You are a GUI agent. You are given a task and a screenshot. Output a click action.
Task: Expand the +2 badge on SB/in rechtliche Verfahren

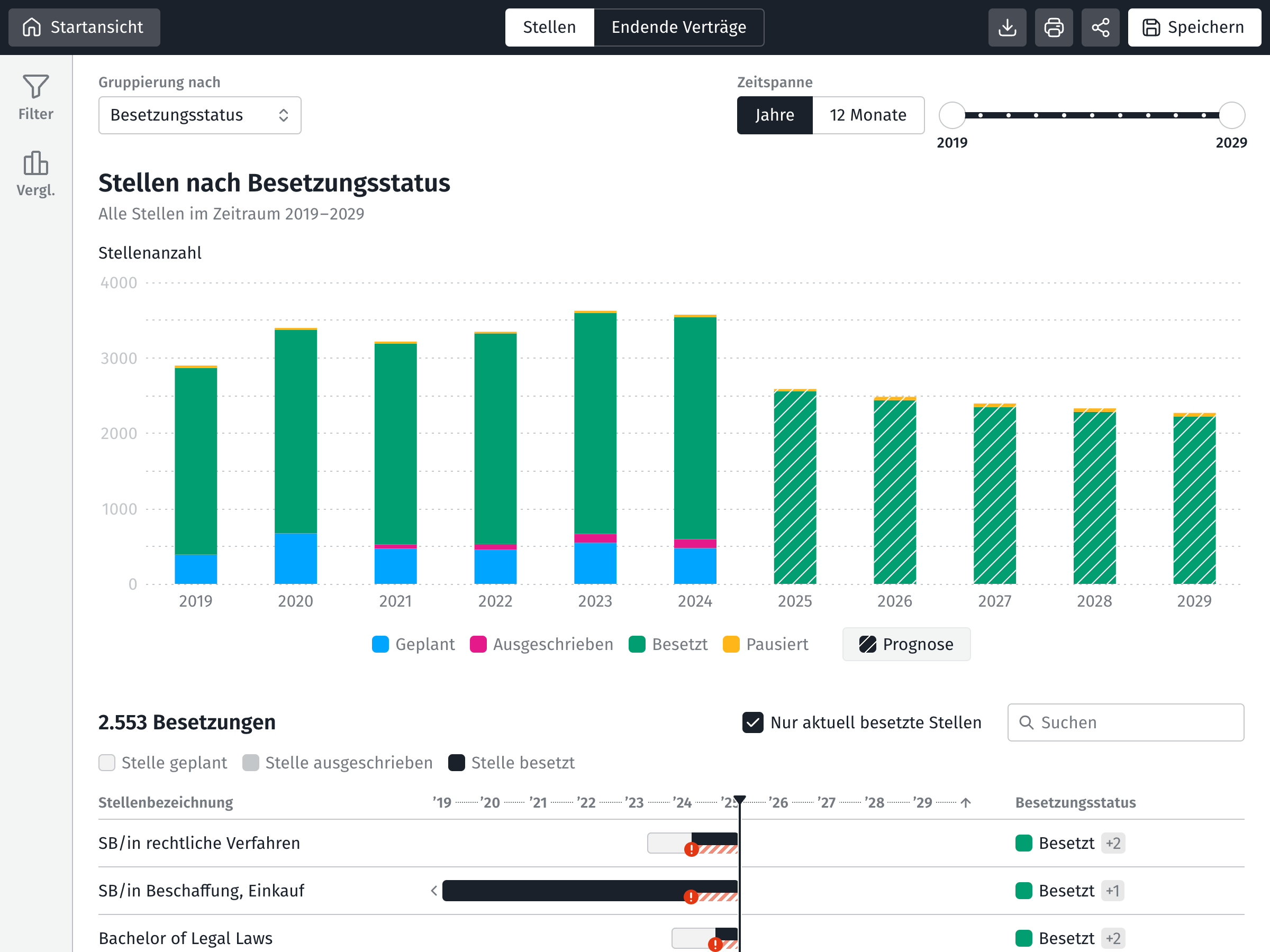click(x=1113, y=843)
